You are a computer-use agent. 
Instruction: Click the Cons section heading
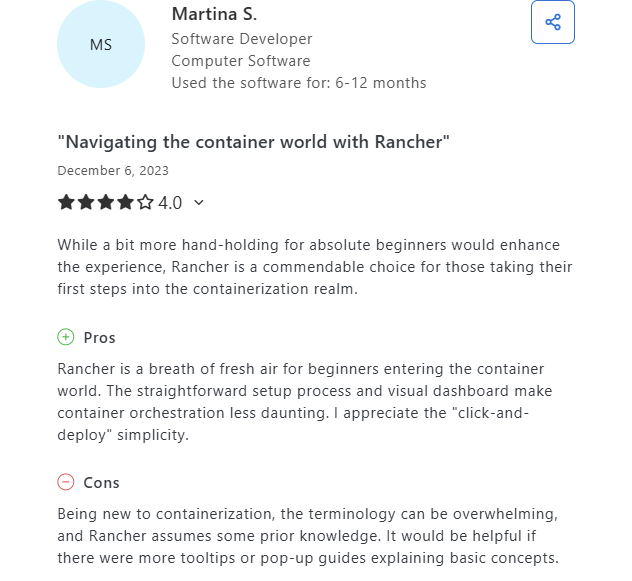click(x=102, y=483)
